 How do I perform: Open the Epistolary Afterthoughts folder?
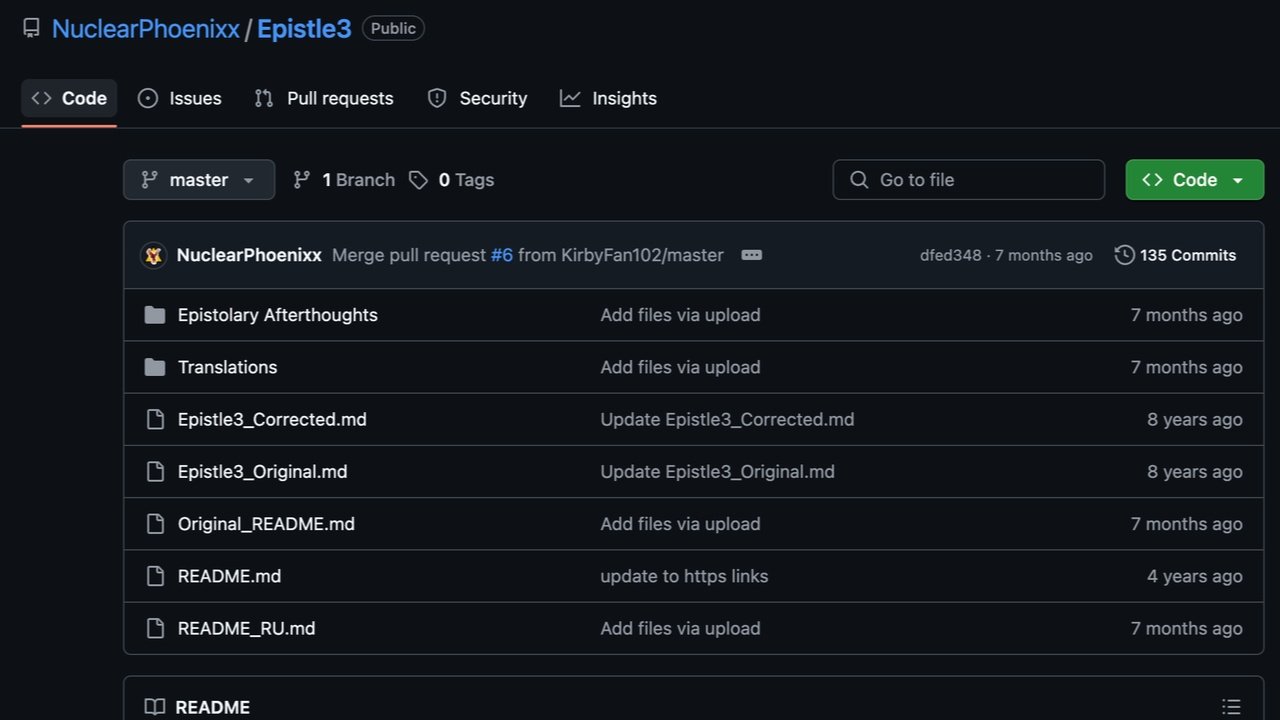278,315
